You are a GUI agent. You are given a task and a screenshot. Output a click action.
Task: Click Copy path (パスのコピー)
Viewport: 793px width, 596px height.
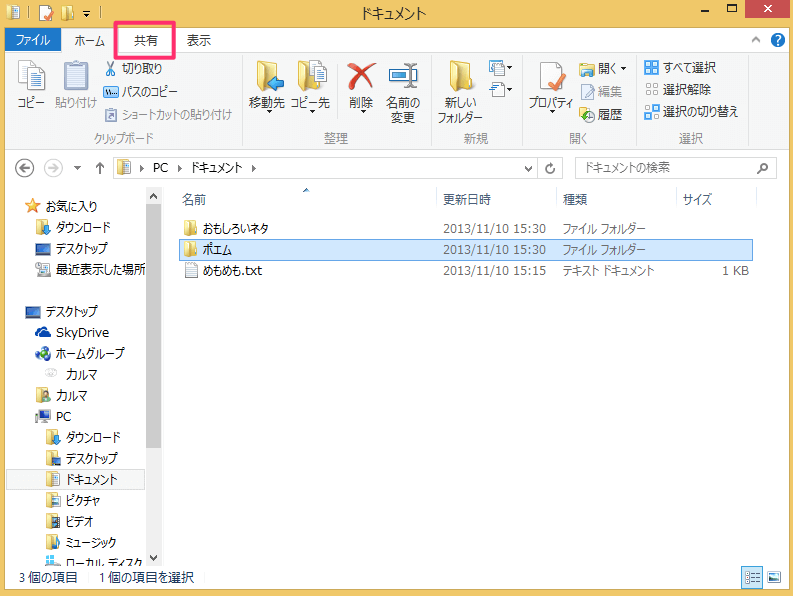pos(141,92)
